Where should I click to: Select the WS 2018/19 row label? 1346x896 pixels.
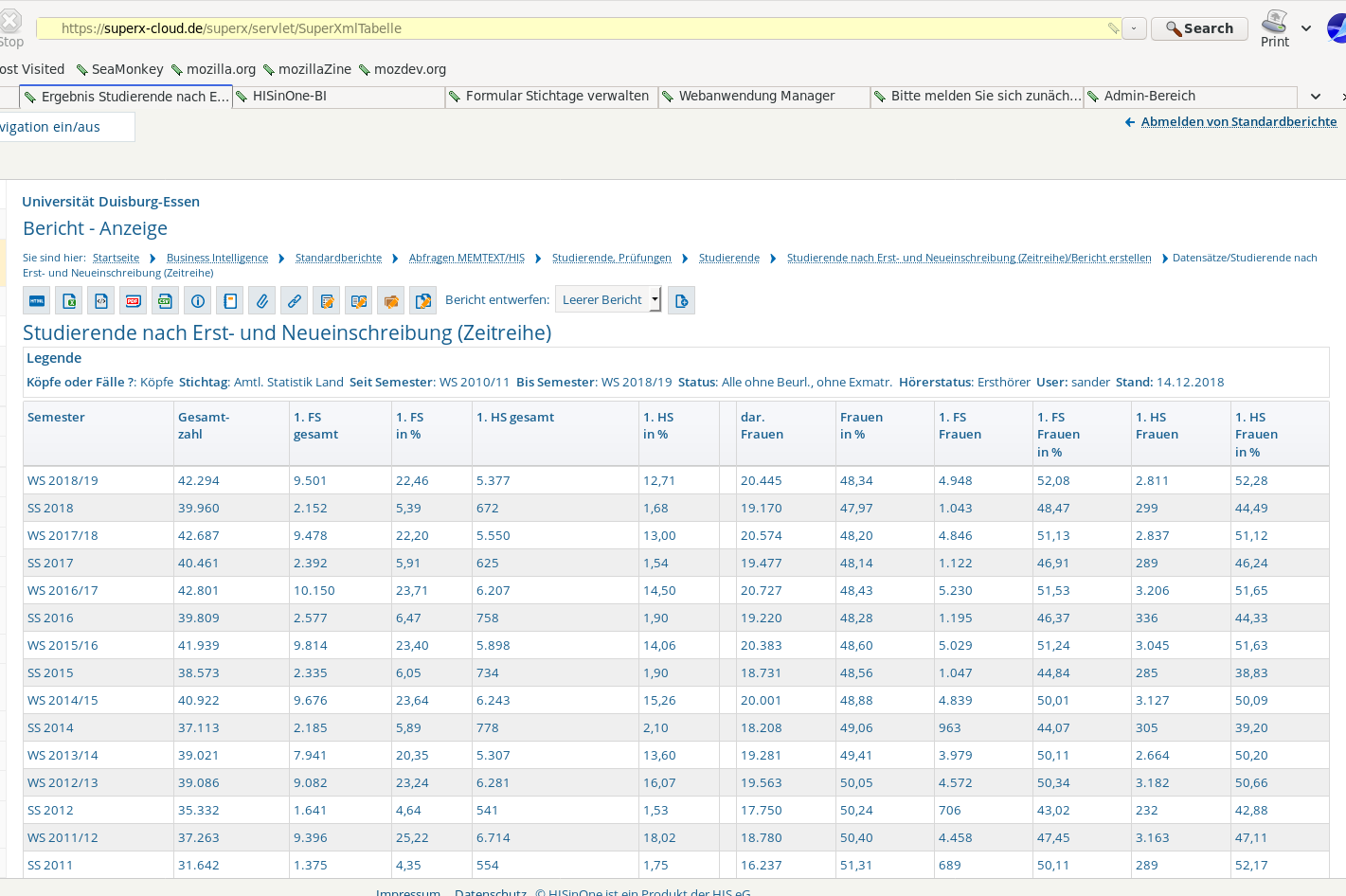(x=63, y=481)
